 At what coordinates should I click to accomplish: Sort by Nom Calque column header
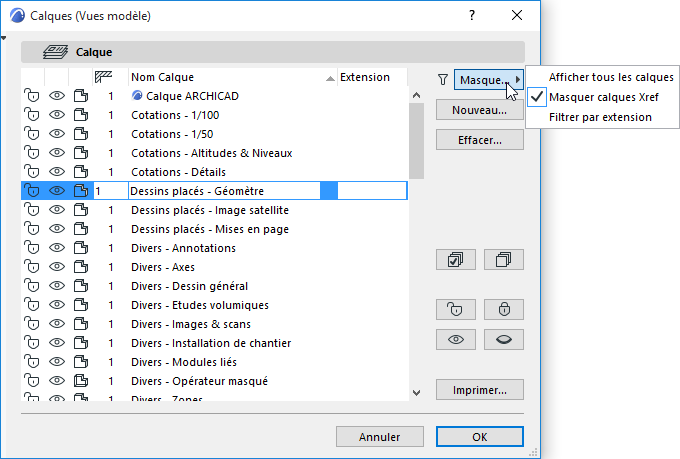(233, 77)
